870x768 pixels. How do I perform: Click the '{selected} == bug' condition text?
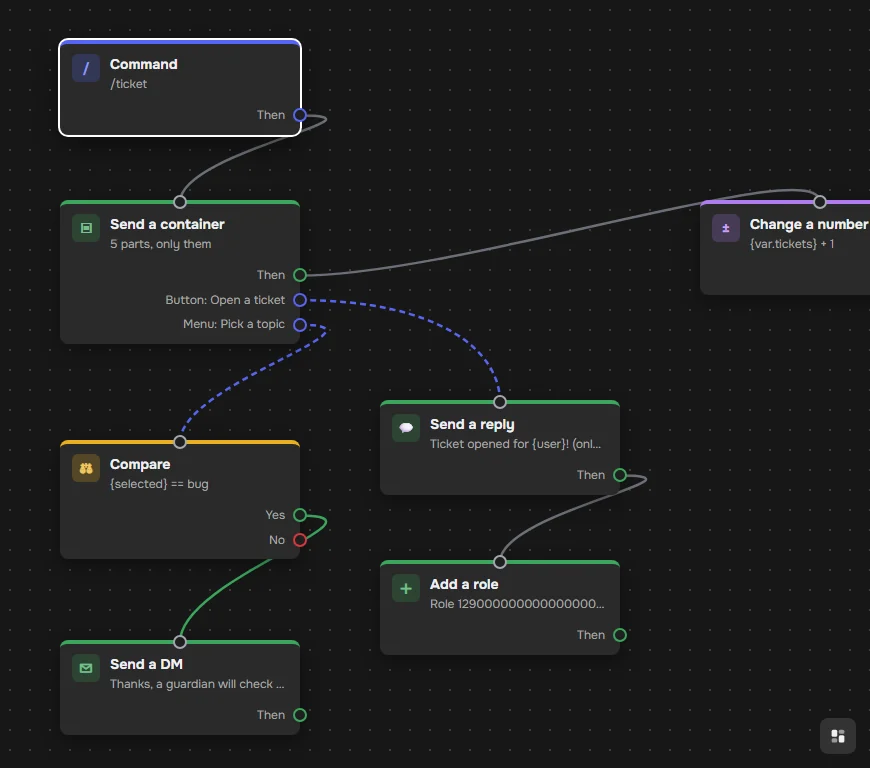point(159,484)
